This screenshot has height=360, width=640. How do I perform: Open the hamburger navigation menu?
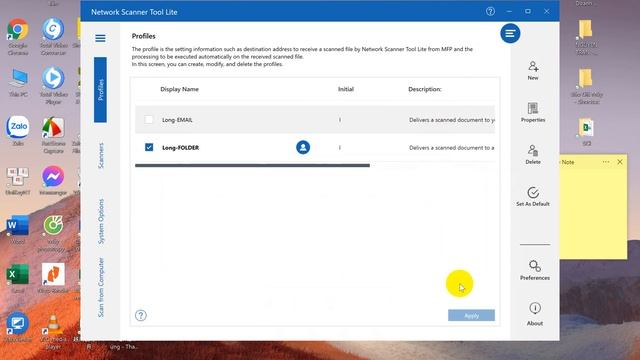point(100,38)
